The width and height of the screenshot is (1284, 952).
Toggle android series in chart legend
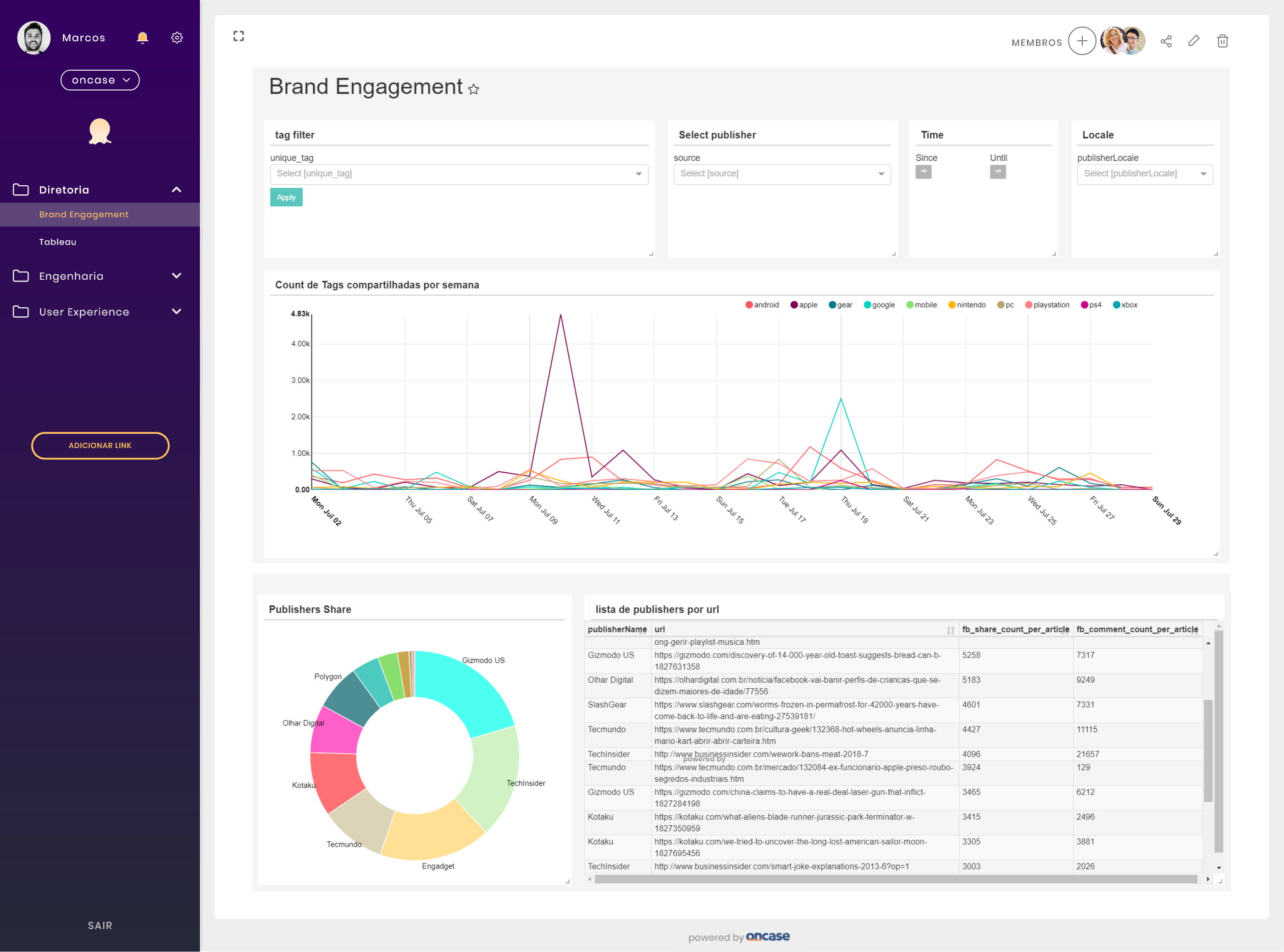[762, 305]
